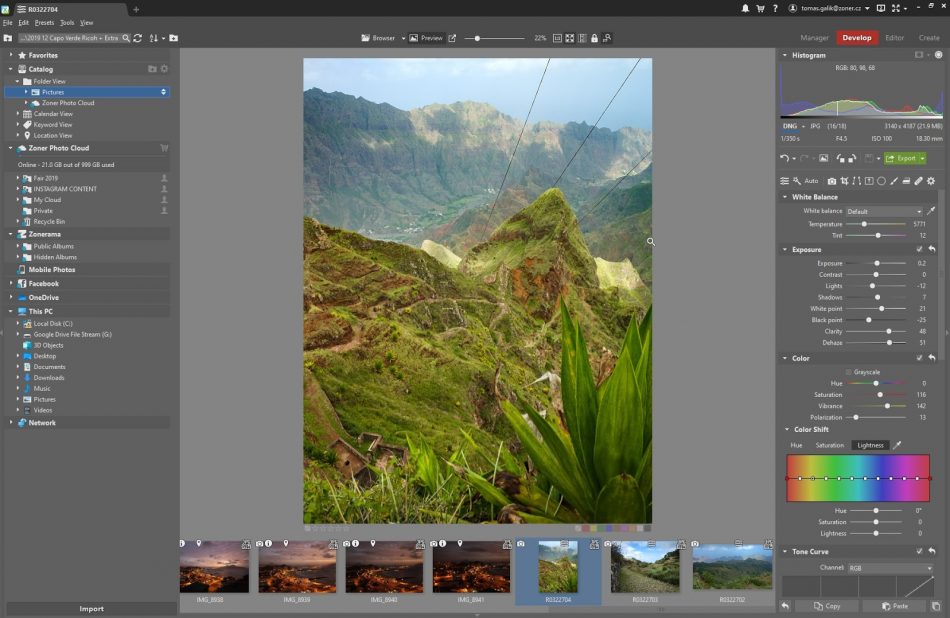Toggle histogram clipping indicator circle
Viewport: 950px width, 618px height.
[x=938, y=55]
